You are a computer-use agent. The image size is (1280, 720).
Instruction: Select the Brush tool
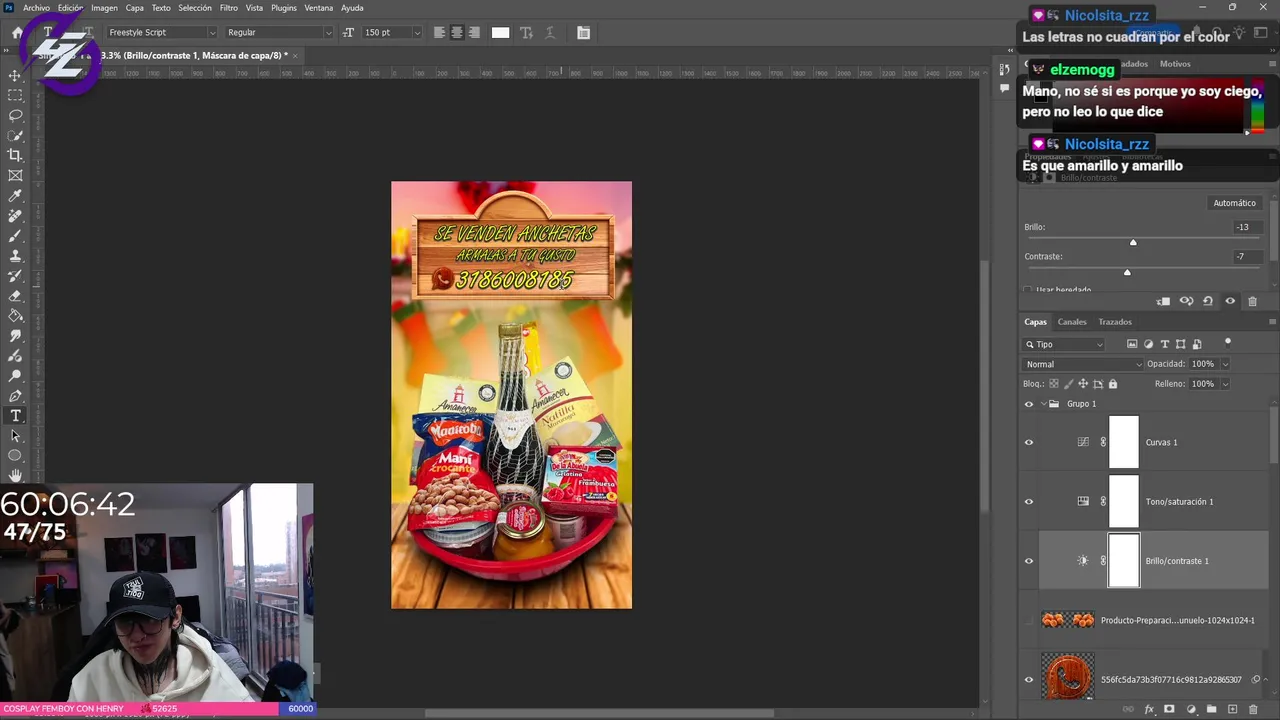[x=15, y=236]
